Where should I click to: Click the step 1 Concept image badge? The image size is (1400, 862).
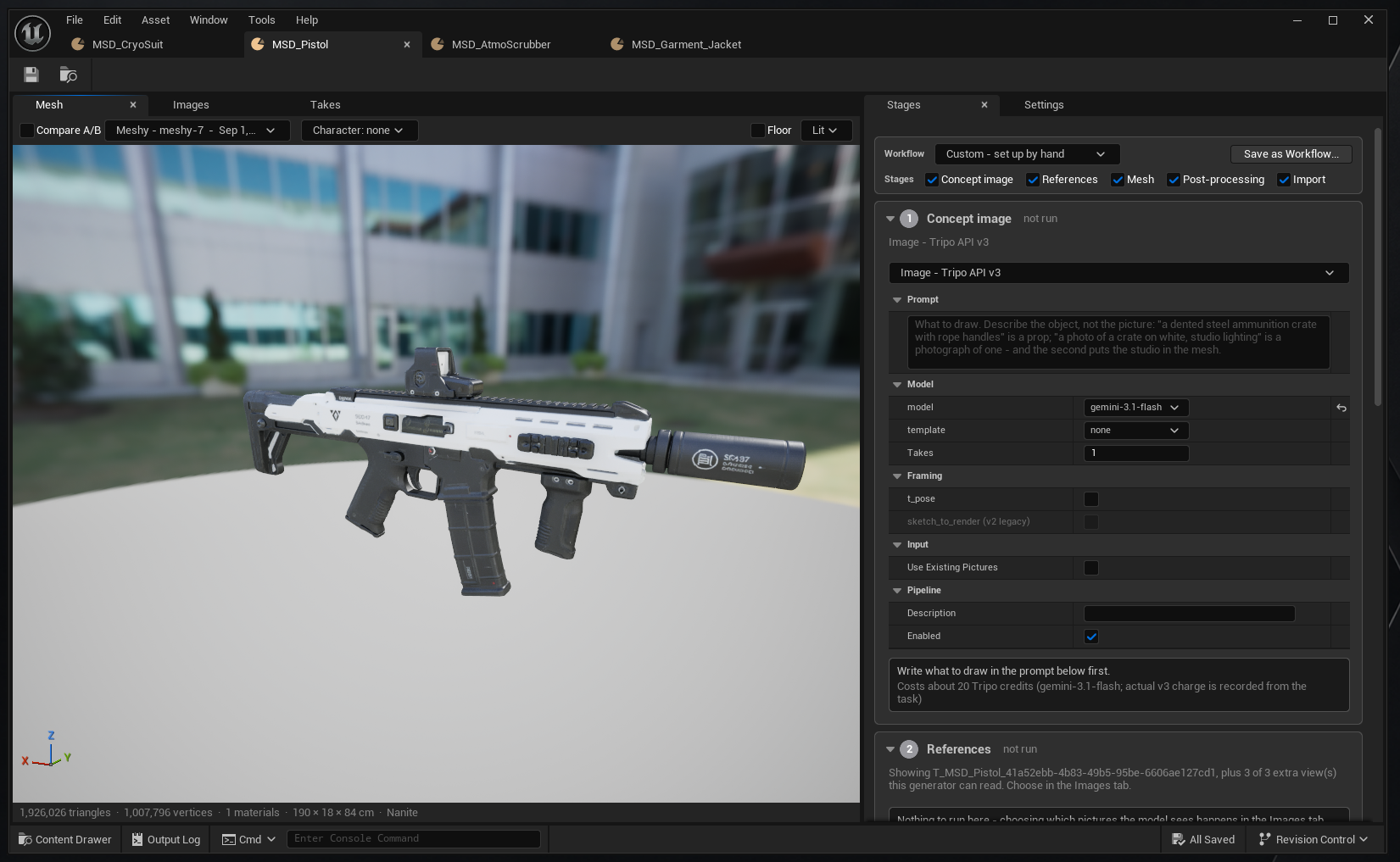[x=909, y=219]
